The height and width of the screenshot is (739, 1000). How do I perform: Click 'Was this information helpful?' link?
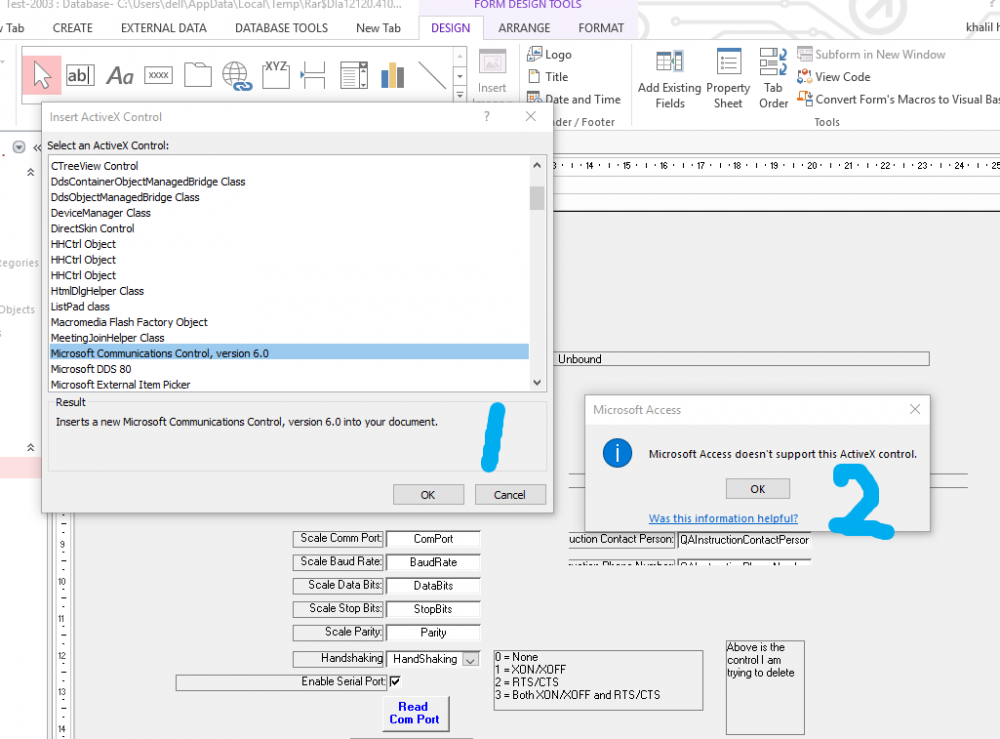723,518
